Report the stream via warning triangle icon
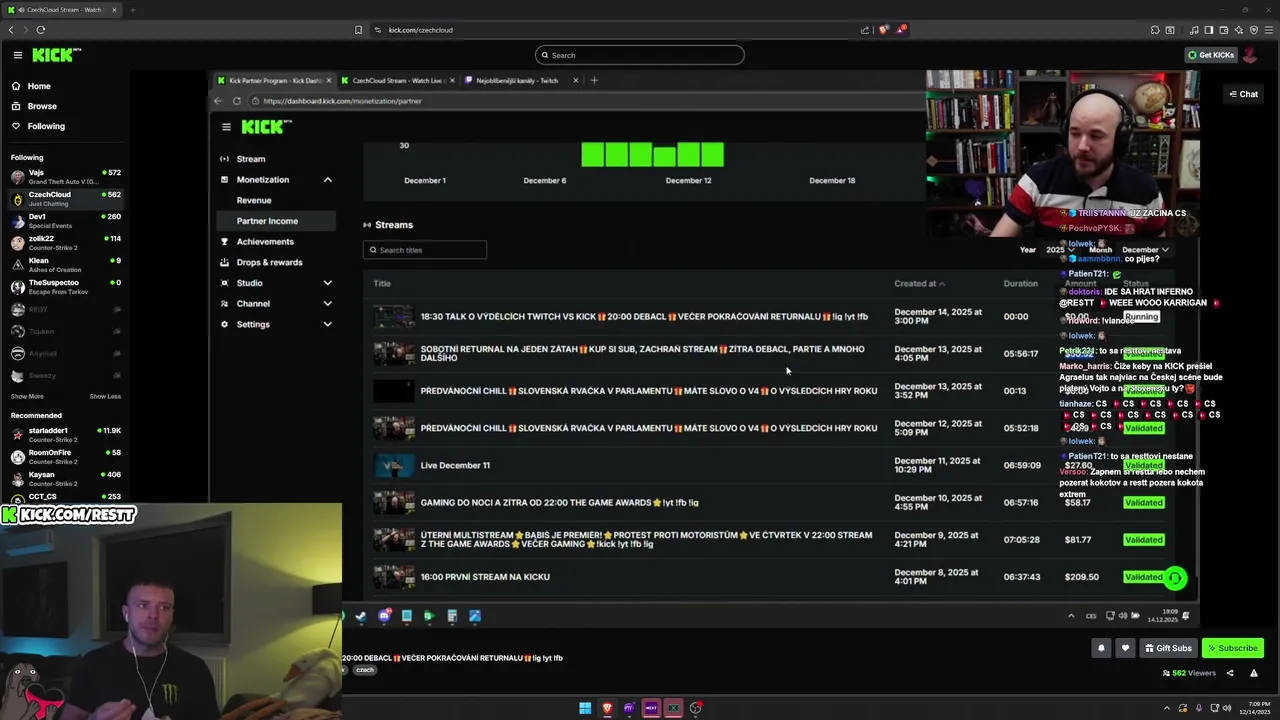 [1254, 673]
